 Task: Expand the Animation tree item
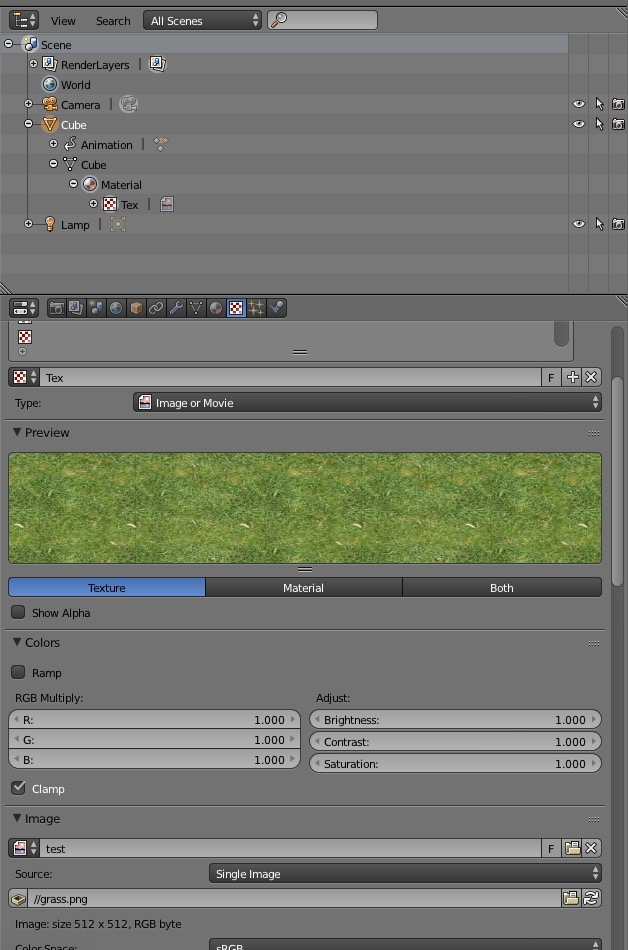(x=53, y=144)
